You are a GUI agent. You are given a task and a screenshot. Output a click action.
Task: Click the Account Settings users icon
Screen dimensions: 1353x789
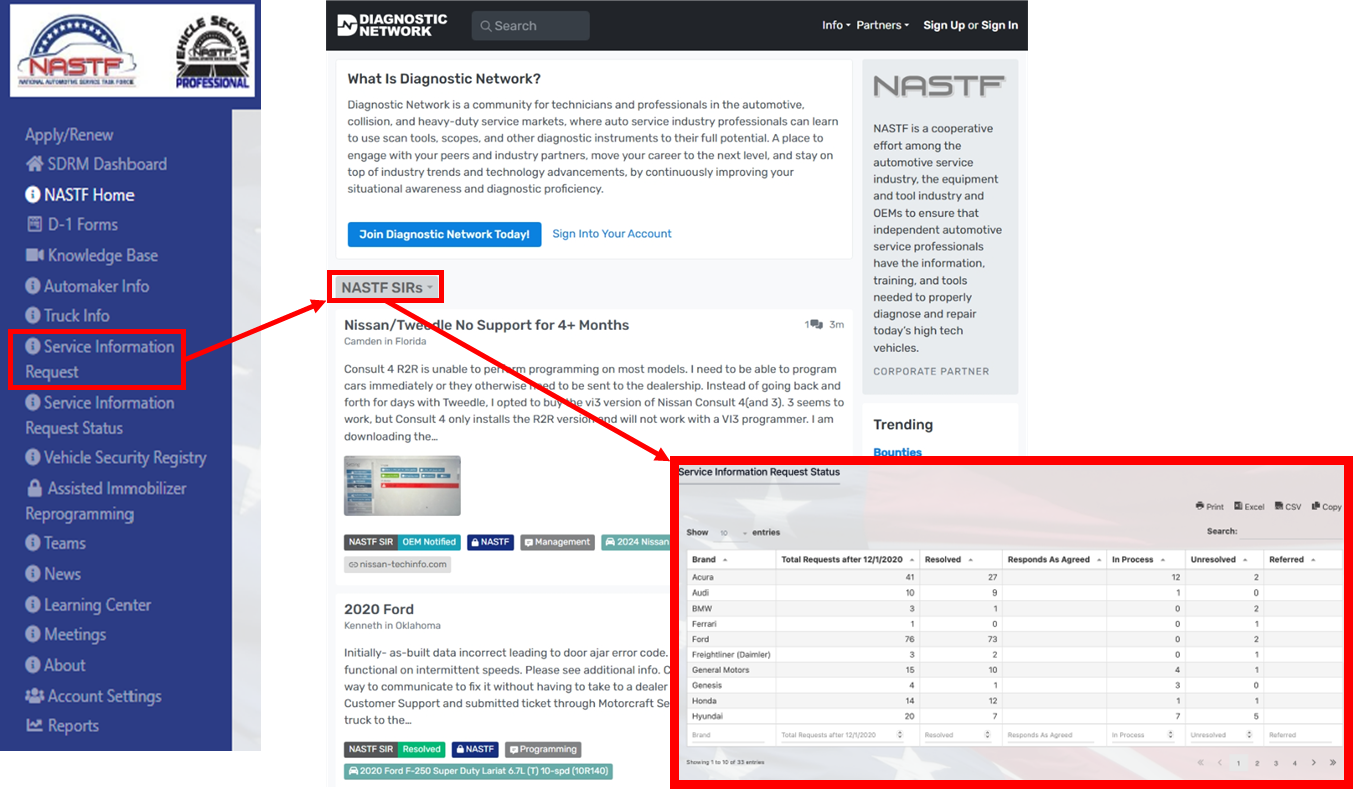pos(35,696)
